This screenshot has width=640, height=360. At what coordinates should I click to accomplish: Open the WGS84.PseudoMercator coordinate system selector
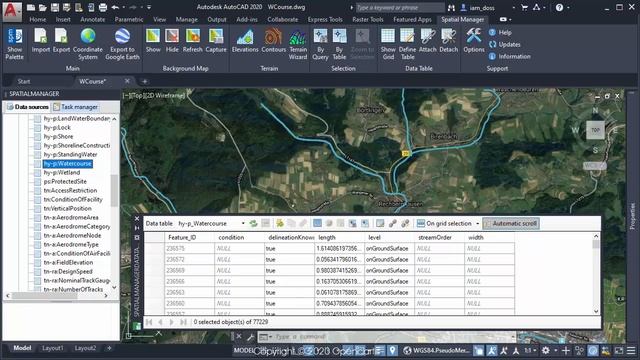click(437, 350)
